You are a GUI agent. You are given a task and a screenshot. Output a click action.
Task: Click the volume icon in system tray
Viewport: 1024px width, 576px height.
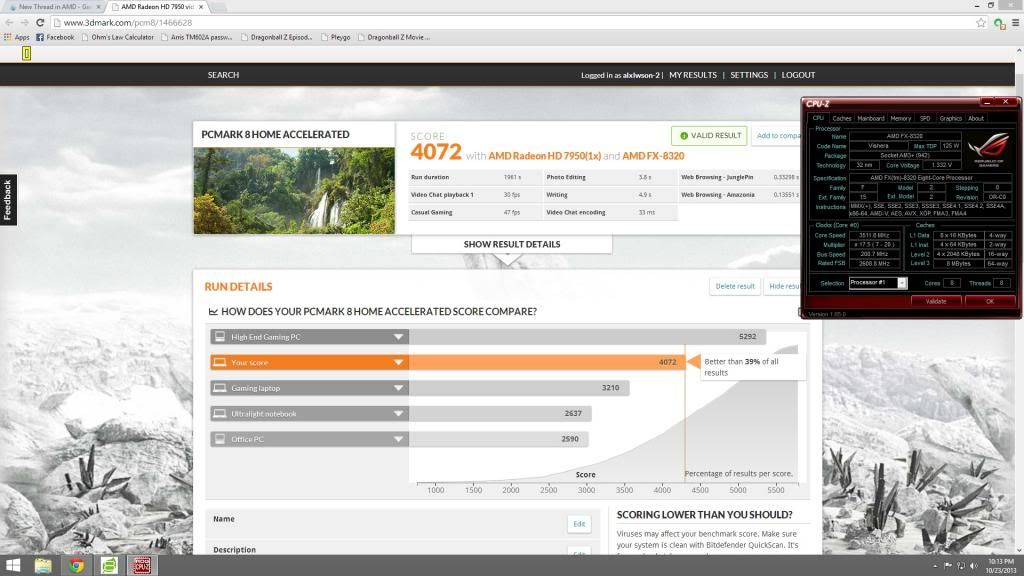(x=974, y=566)
